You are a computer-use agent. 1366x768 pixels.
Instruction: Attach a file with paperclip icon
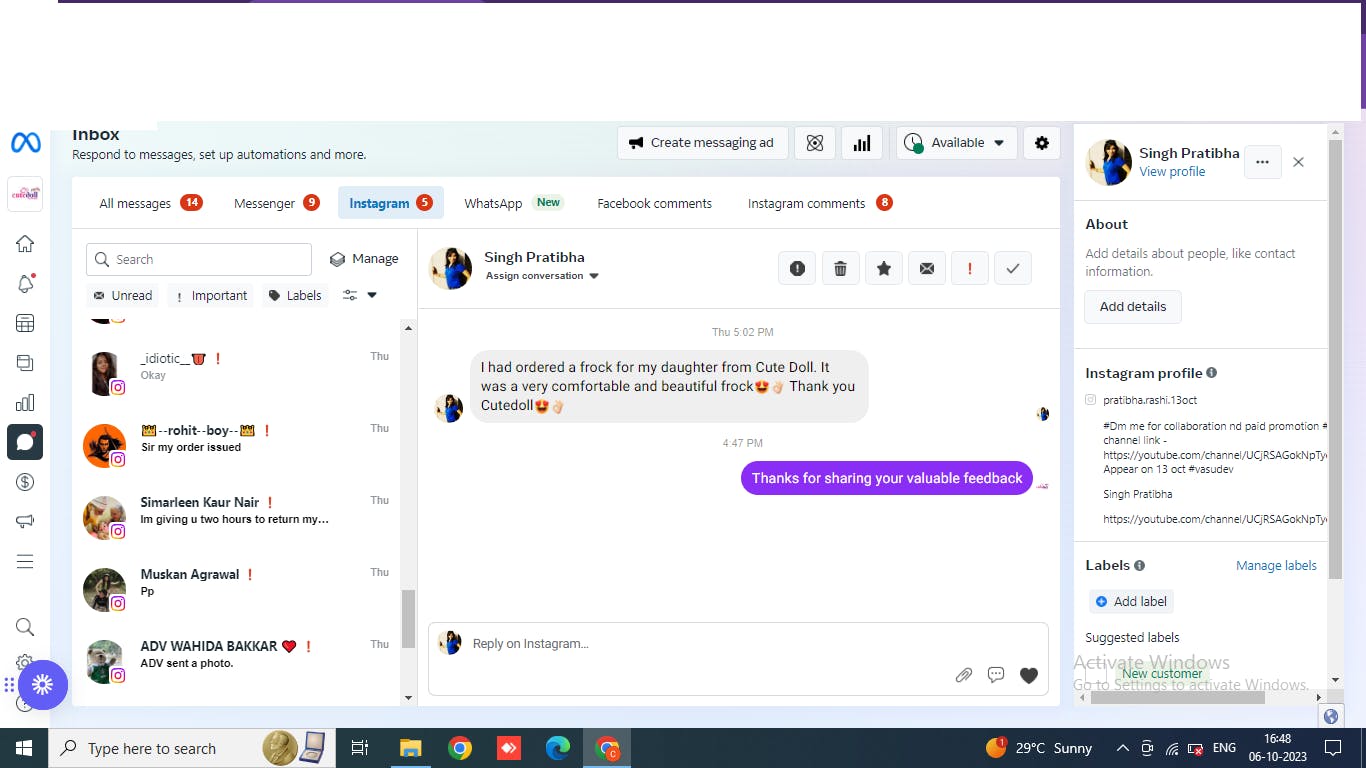[x=963, y=675]
